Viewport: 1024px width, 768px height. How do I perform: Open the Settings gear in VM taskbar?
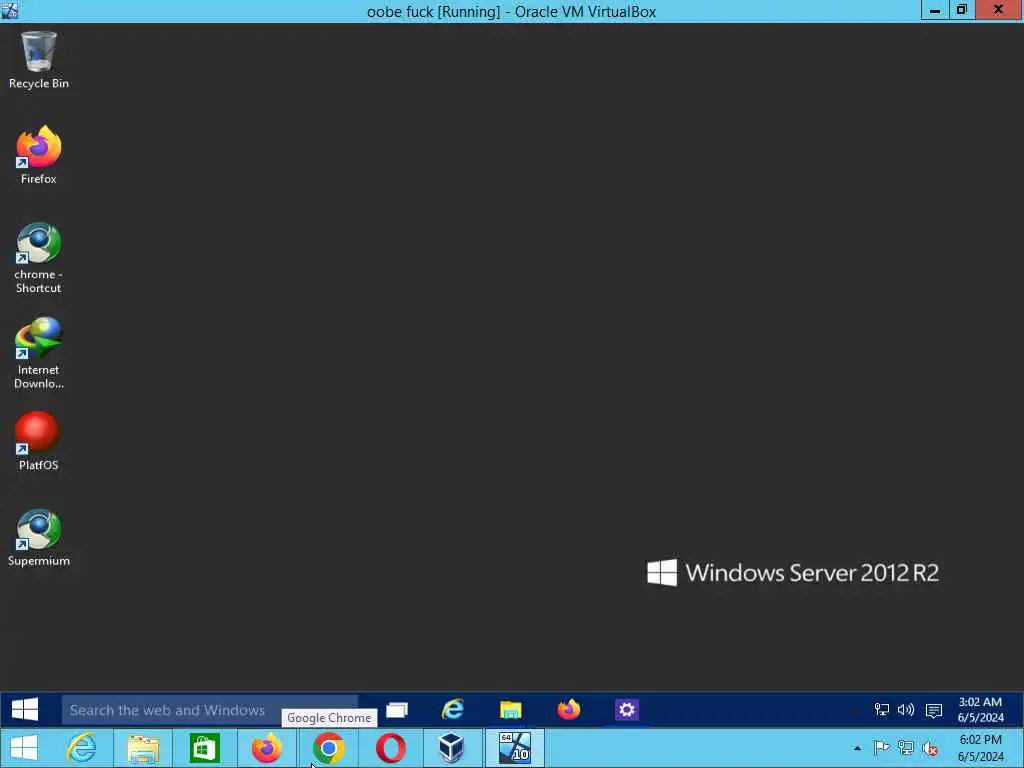(x=626, y=709)
